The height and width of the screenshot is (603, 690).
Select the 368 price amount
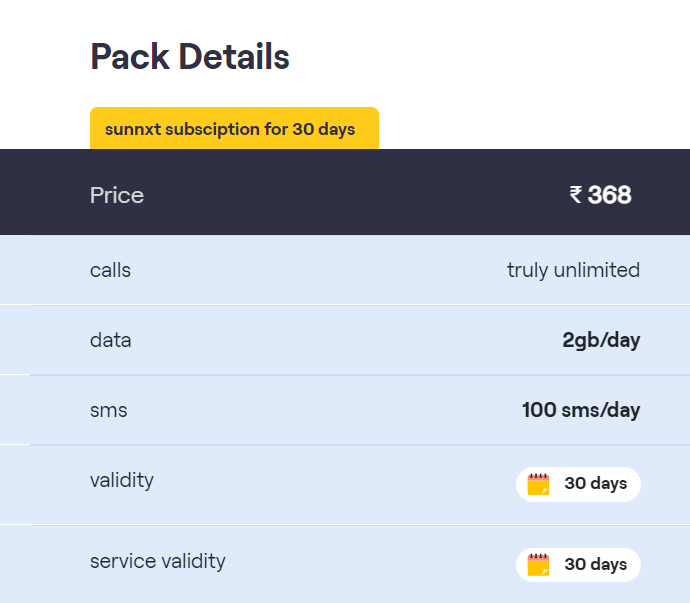(x=609, y=195)
